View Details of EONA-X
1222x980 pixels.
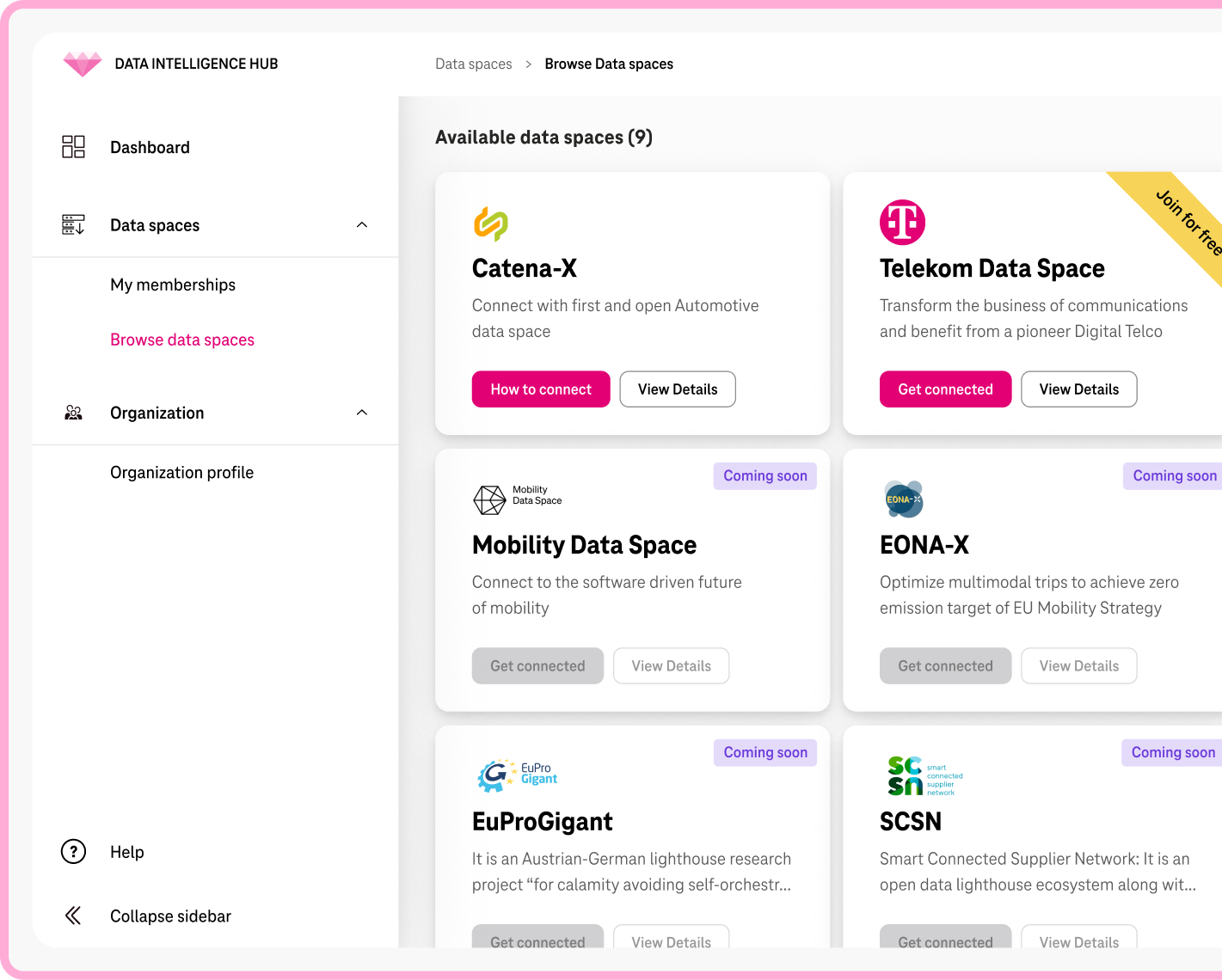click(1078, 666)
